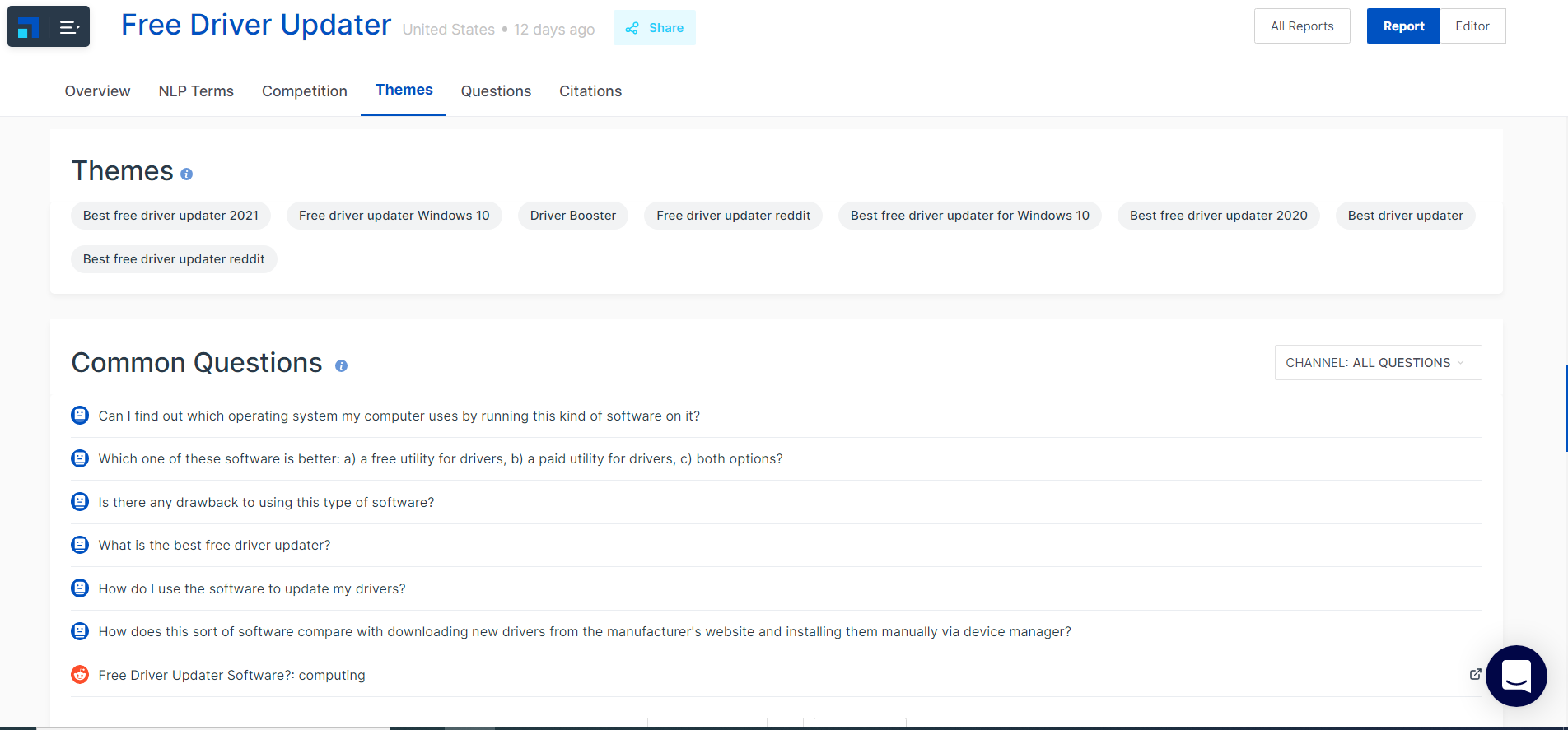This screenshot has width=1568, height=730.
Task: Open the chat support widget
Action: [1516, 676]
